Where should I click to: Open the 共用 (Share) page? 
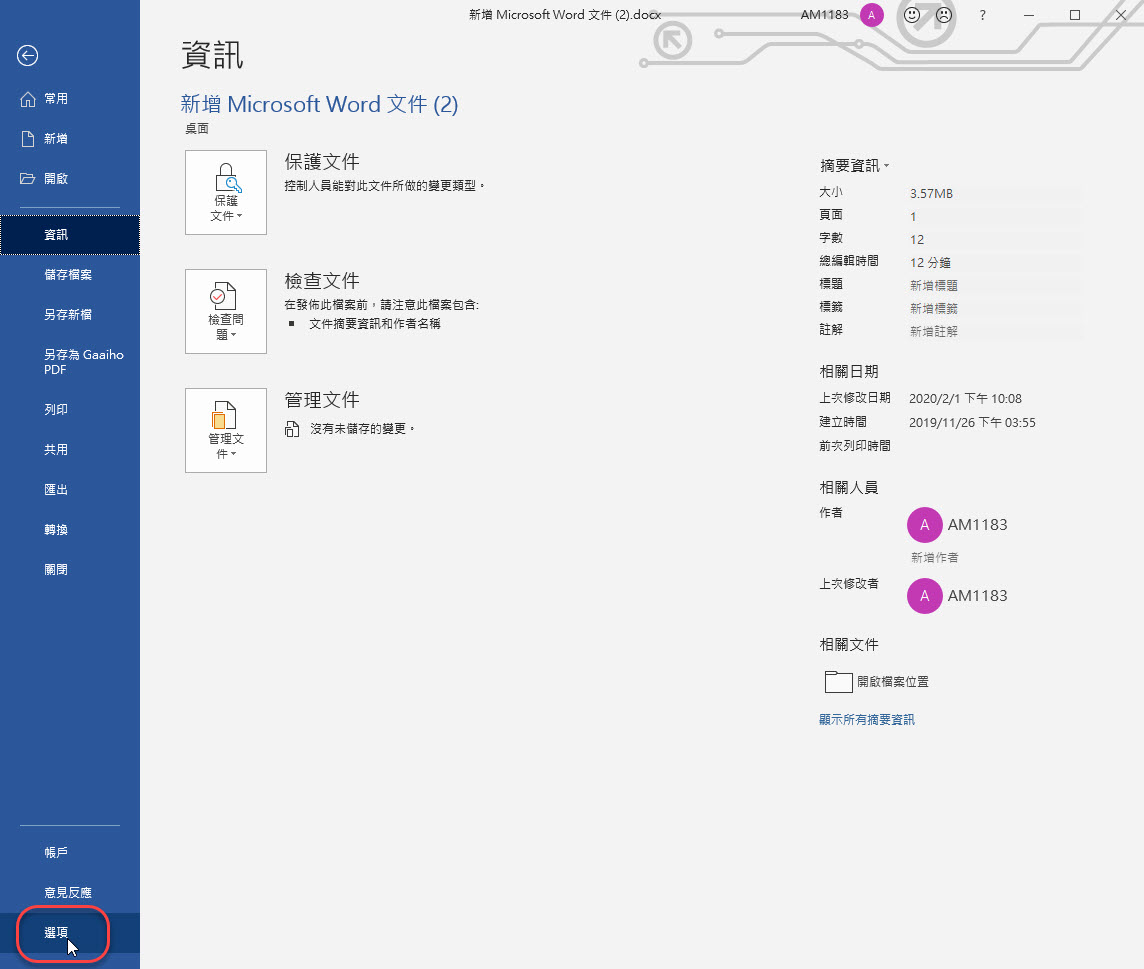[x=70, y=450]
